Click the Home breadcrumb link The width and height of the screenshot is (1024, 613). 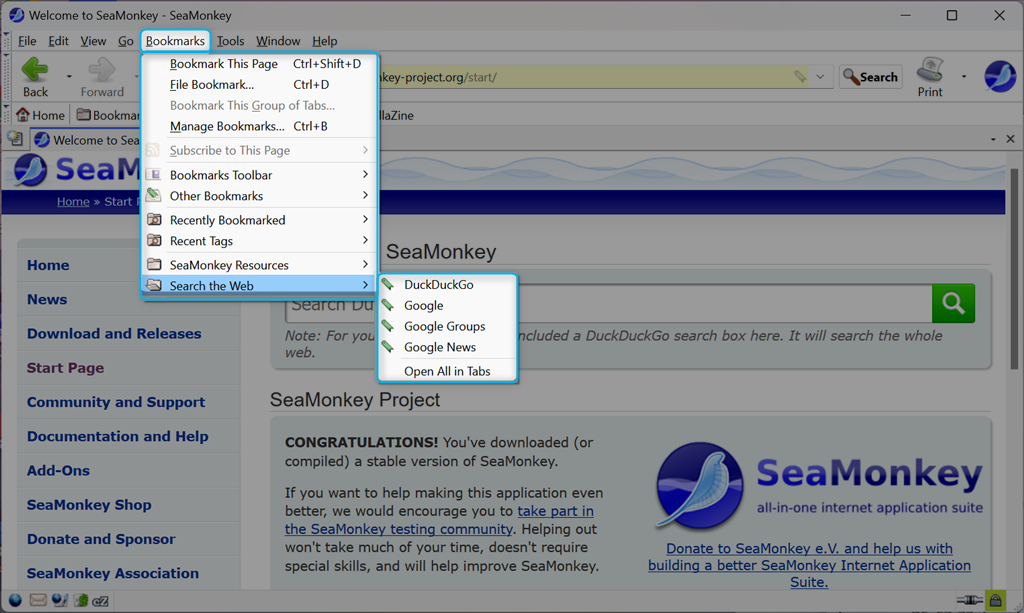point(73,202)
